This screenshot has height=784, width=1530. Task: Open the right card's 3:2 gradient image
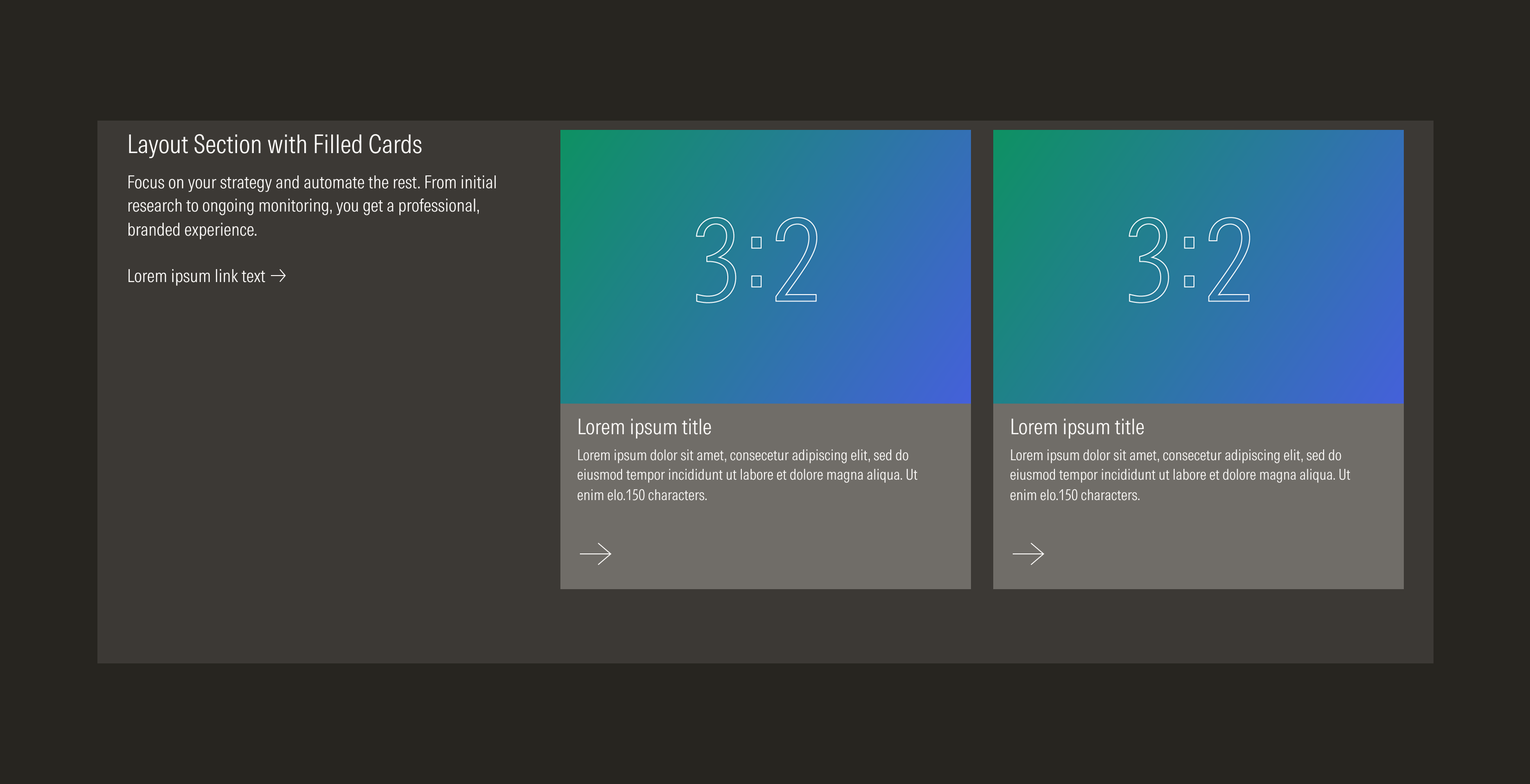1198,267
